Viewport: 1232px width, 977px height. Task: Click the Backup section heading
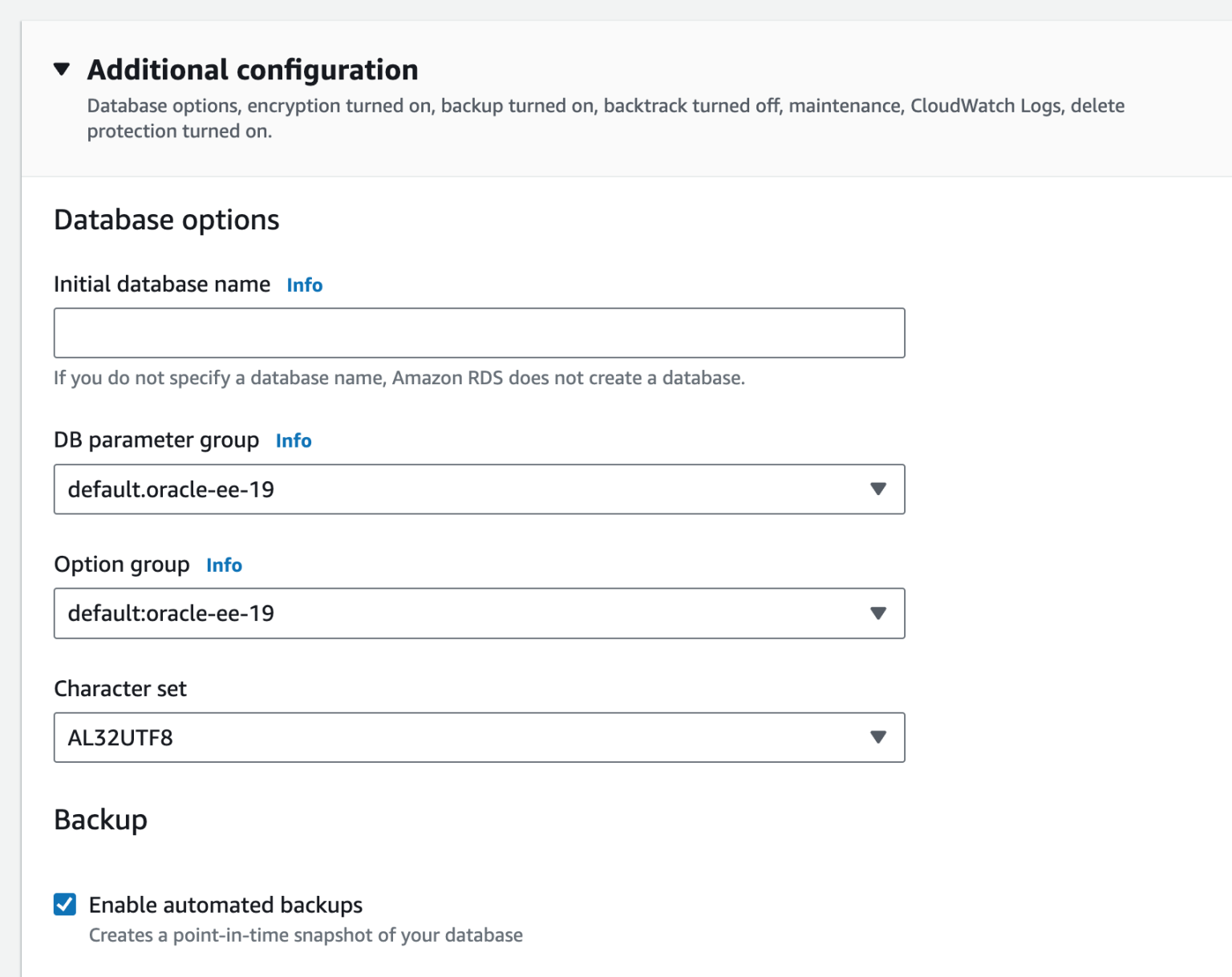[100, 819]
